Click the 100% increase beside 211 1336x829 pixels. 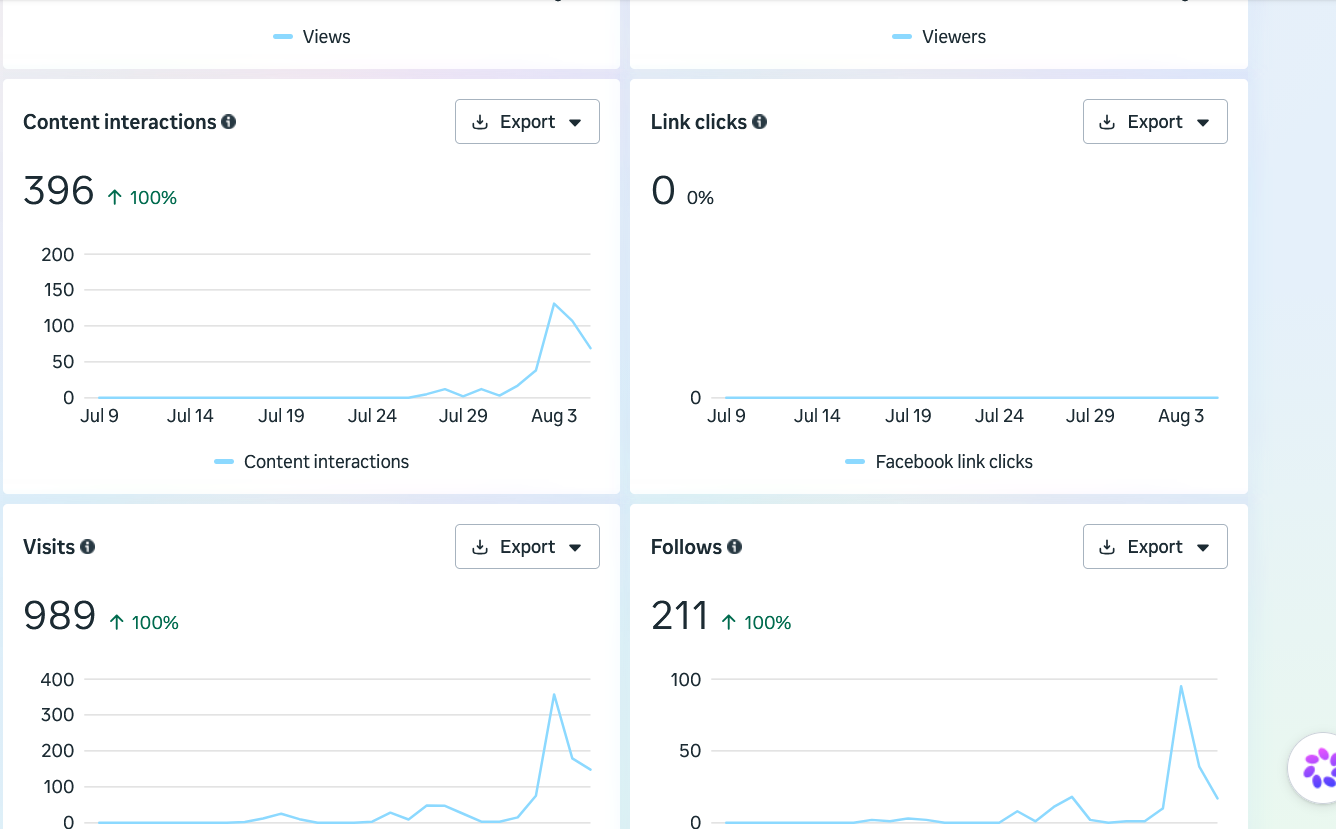click(756, 623)
